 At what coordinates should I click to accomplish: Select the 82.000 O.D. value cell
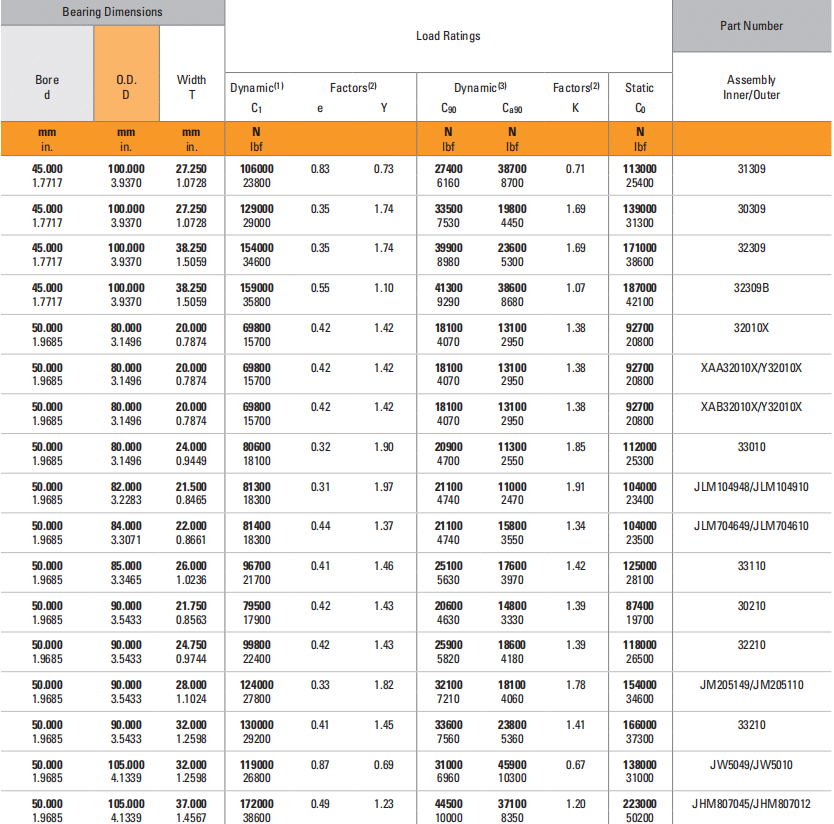point(126,487)
